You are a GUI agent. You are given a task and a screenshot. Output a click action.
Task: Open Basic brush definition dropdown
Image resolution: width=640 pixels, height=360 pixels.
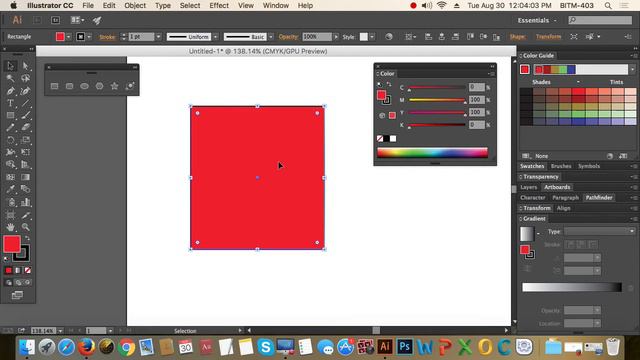(271, 37)
